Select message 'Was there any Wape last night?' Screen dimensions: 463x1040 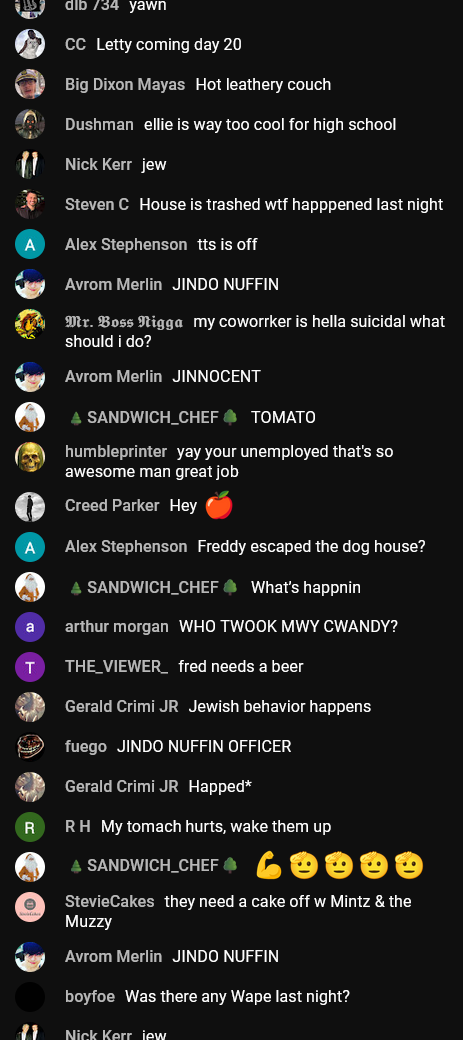[237, 996]
